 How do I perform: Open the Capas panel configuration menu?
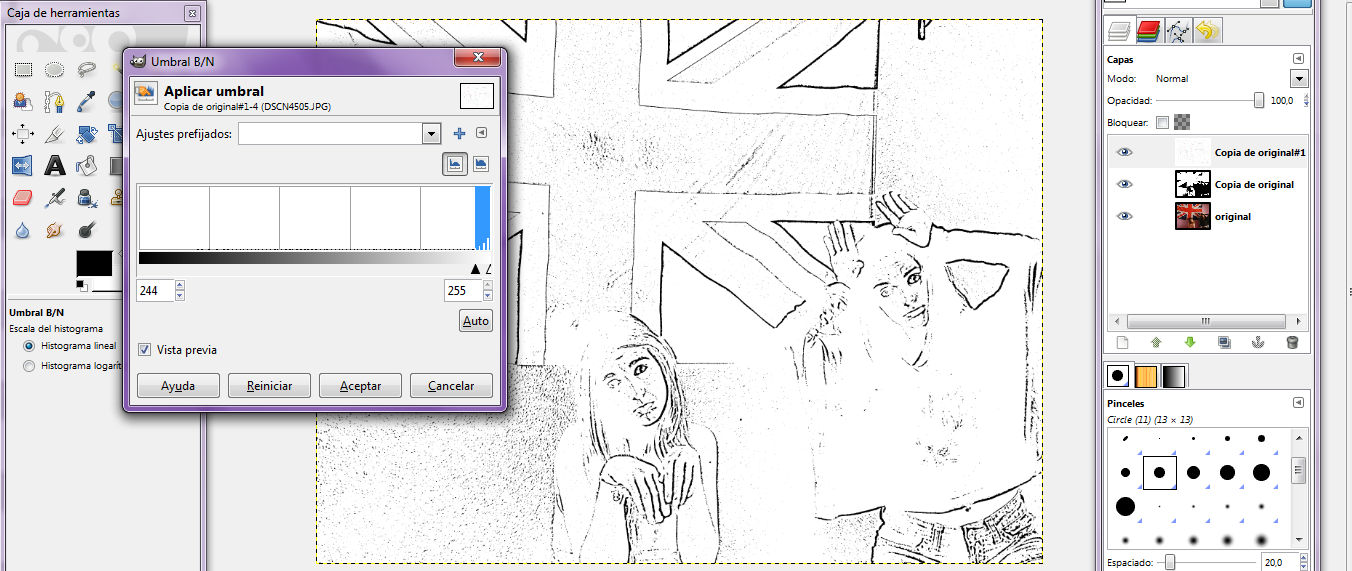[1299, 58]
